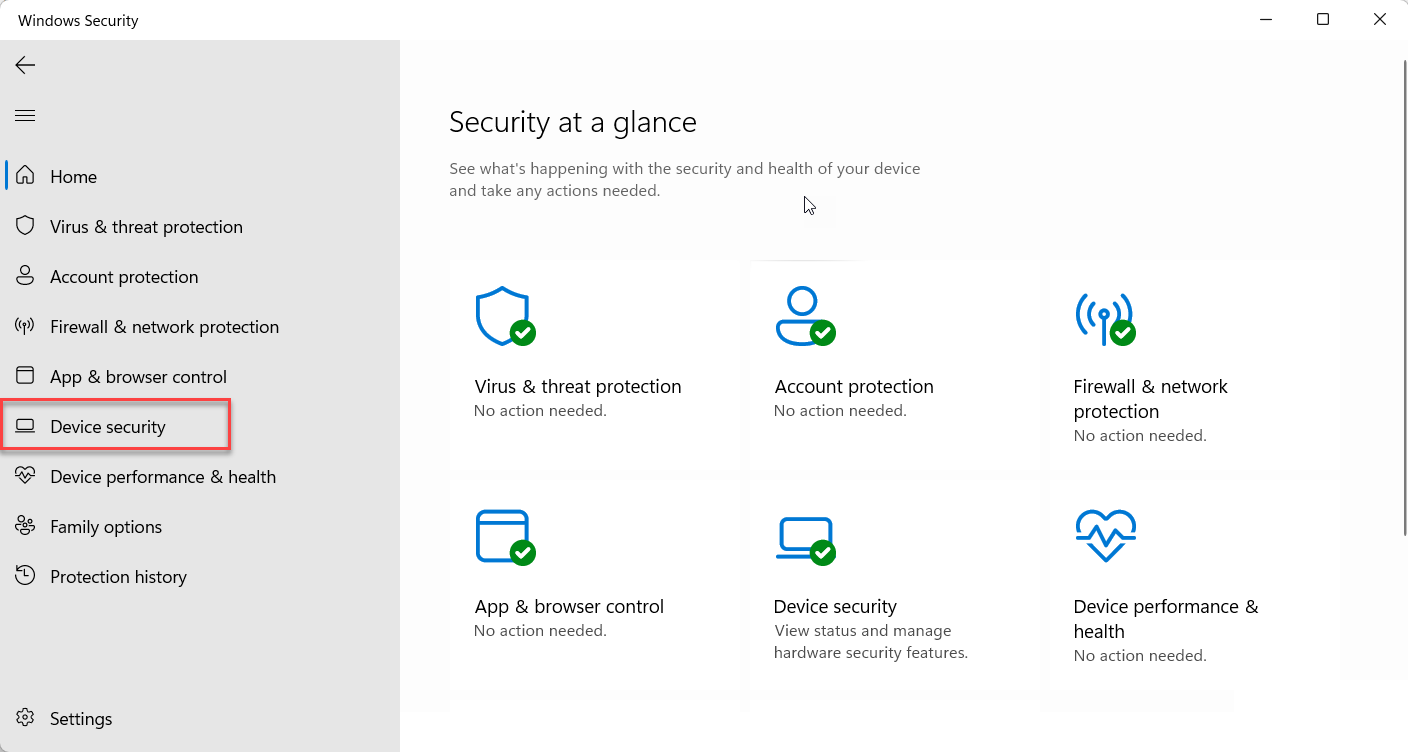The height and width of the screenshot is (753, 1408).
Task: Click the large browser window icon on App card
Action: point(505,537)
